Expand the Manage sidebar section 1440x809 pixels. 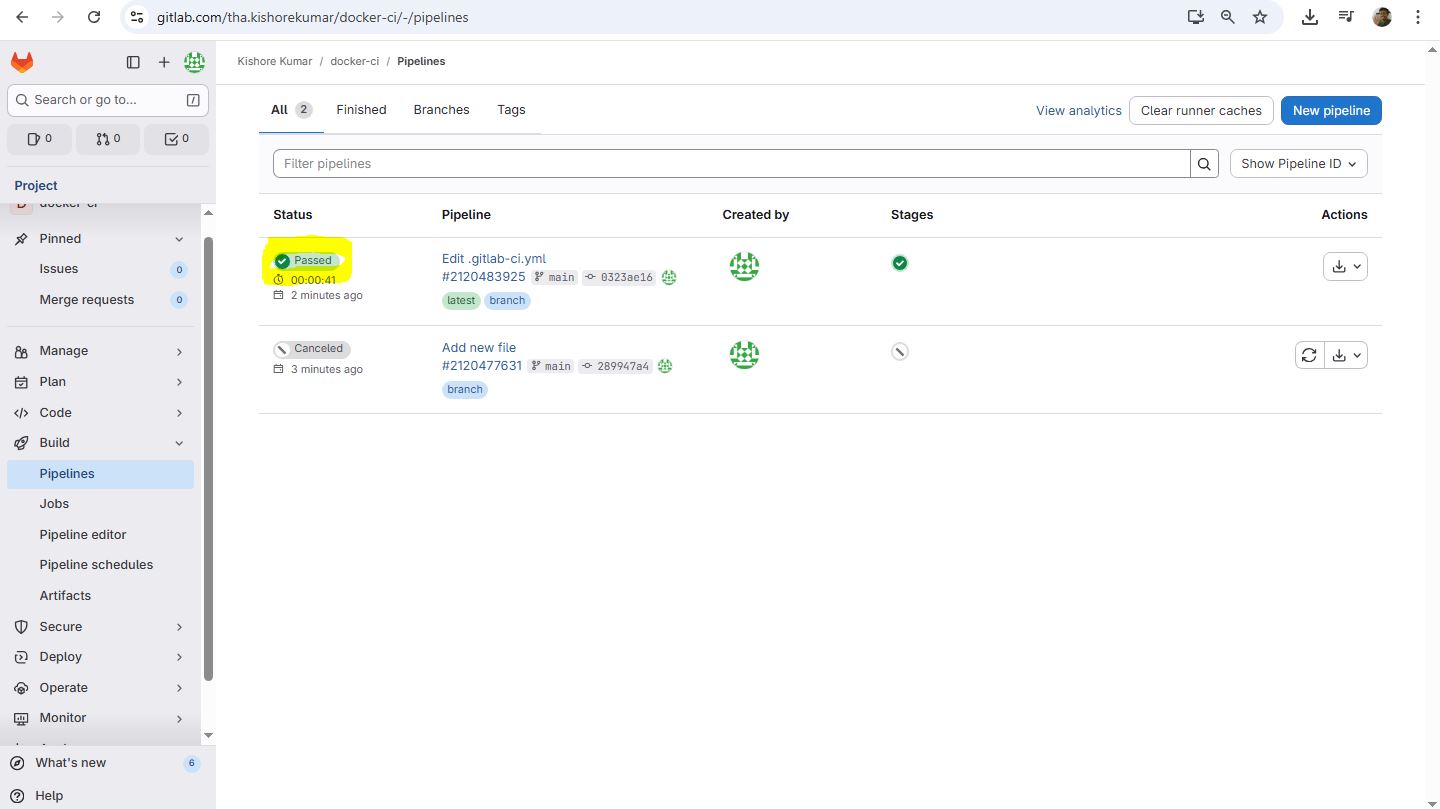98,351
